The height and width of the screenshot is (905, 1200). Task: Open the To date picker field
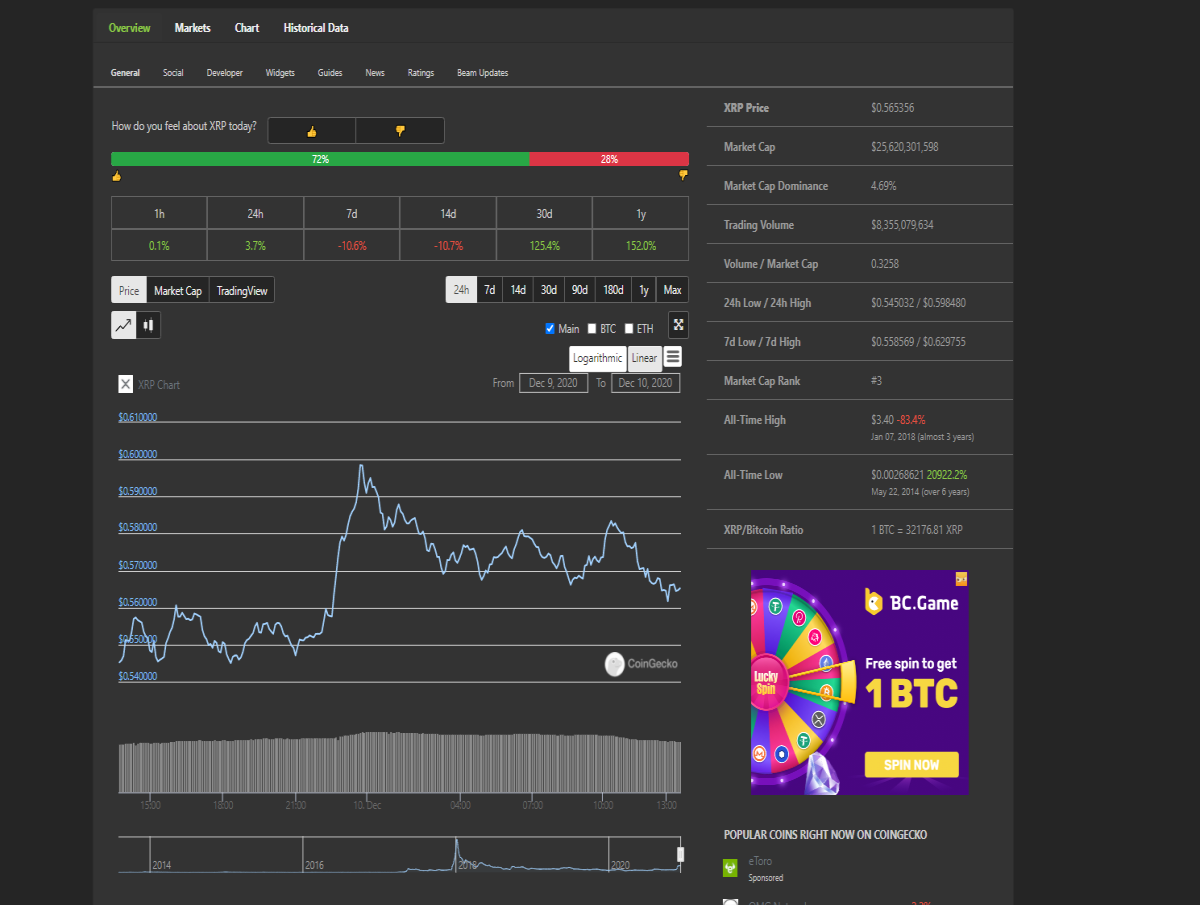pos(645,383)
